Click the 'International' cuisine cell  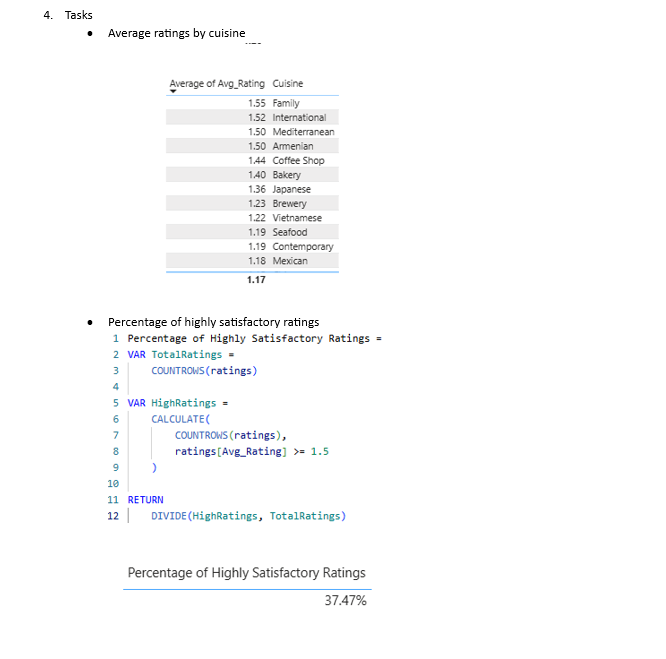(x=299, y=118)
